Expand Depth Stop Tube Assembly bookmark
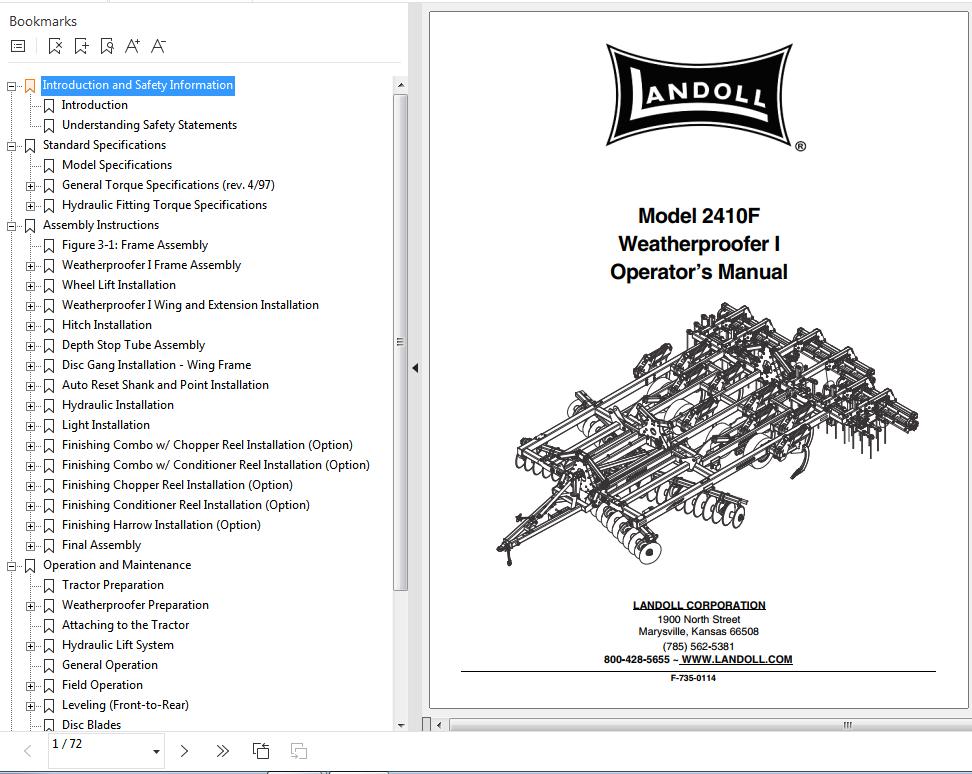 point(30,346)
